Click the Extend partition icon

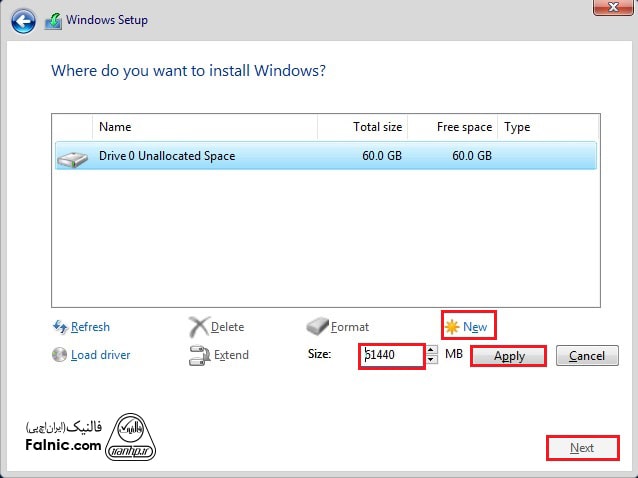pos(198,355)
